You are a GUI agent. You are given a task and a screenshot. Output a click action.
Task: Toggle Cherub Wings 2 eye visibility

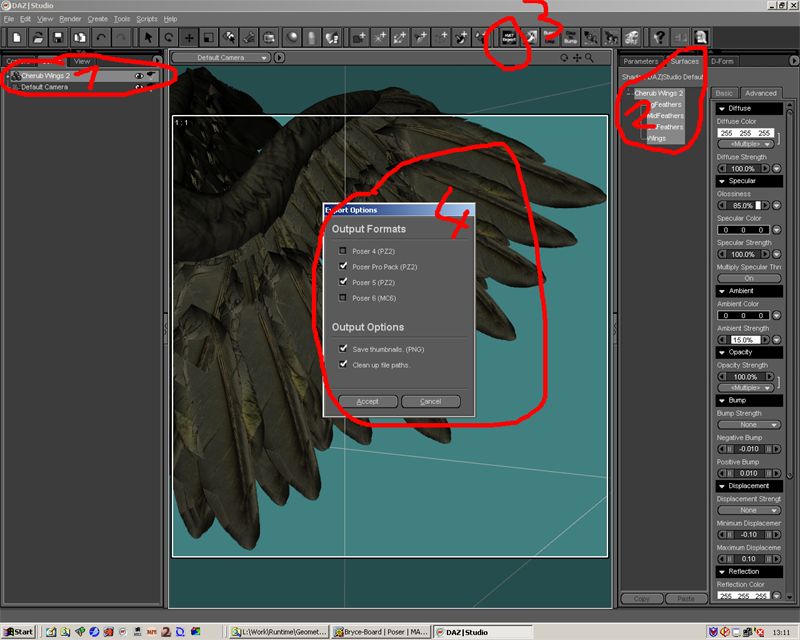click(x=139, y=76)
